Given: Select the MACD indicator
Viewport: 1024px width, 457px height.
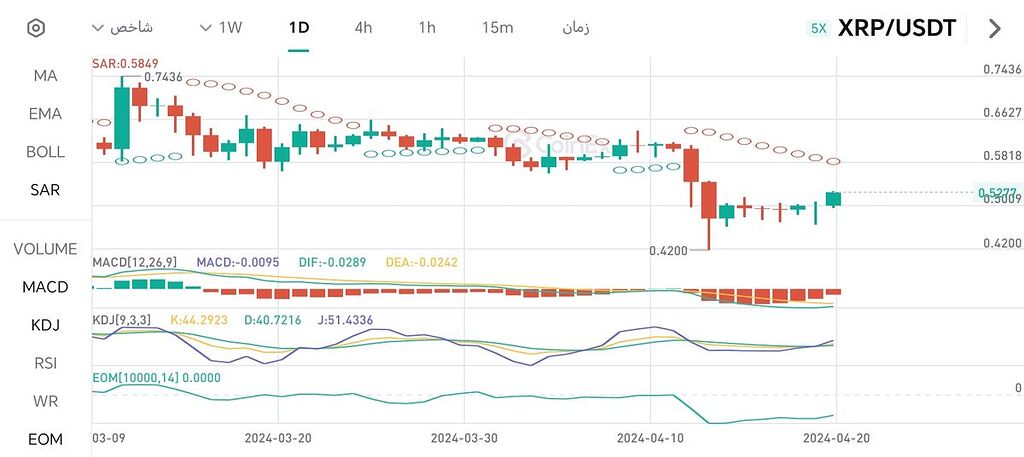Looking at the screenshot, I should (45, 287).
